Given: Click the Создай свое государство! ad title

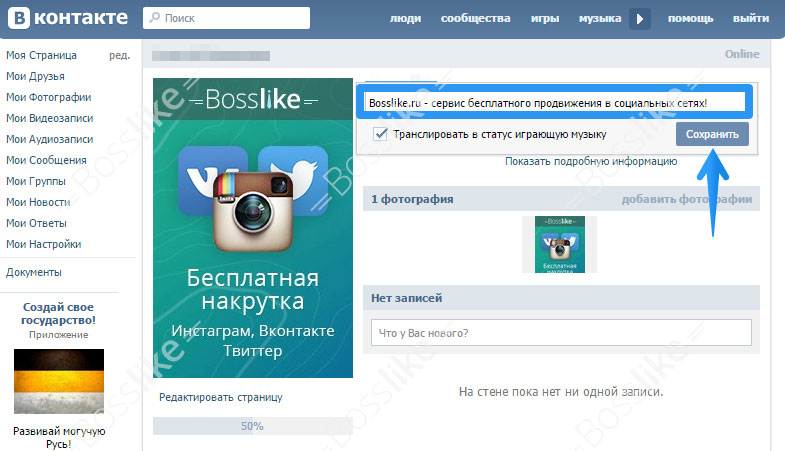Looking at the screenshot, I should 59,313.
